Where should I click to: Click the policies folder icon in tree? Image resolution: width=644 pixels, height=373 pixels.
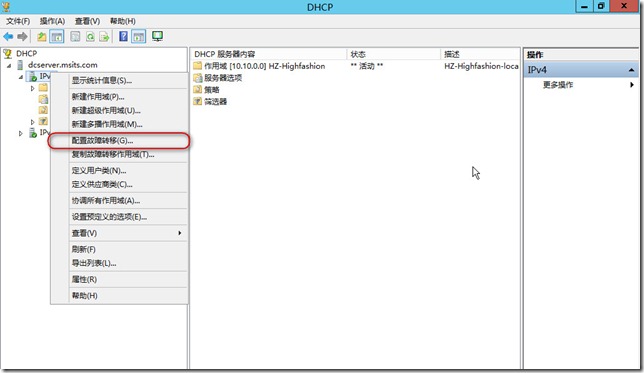point(43,110)
